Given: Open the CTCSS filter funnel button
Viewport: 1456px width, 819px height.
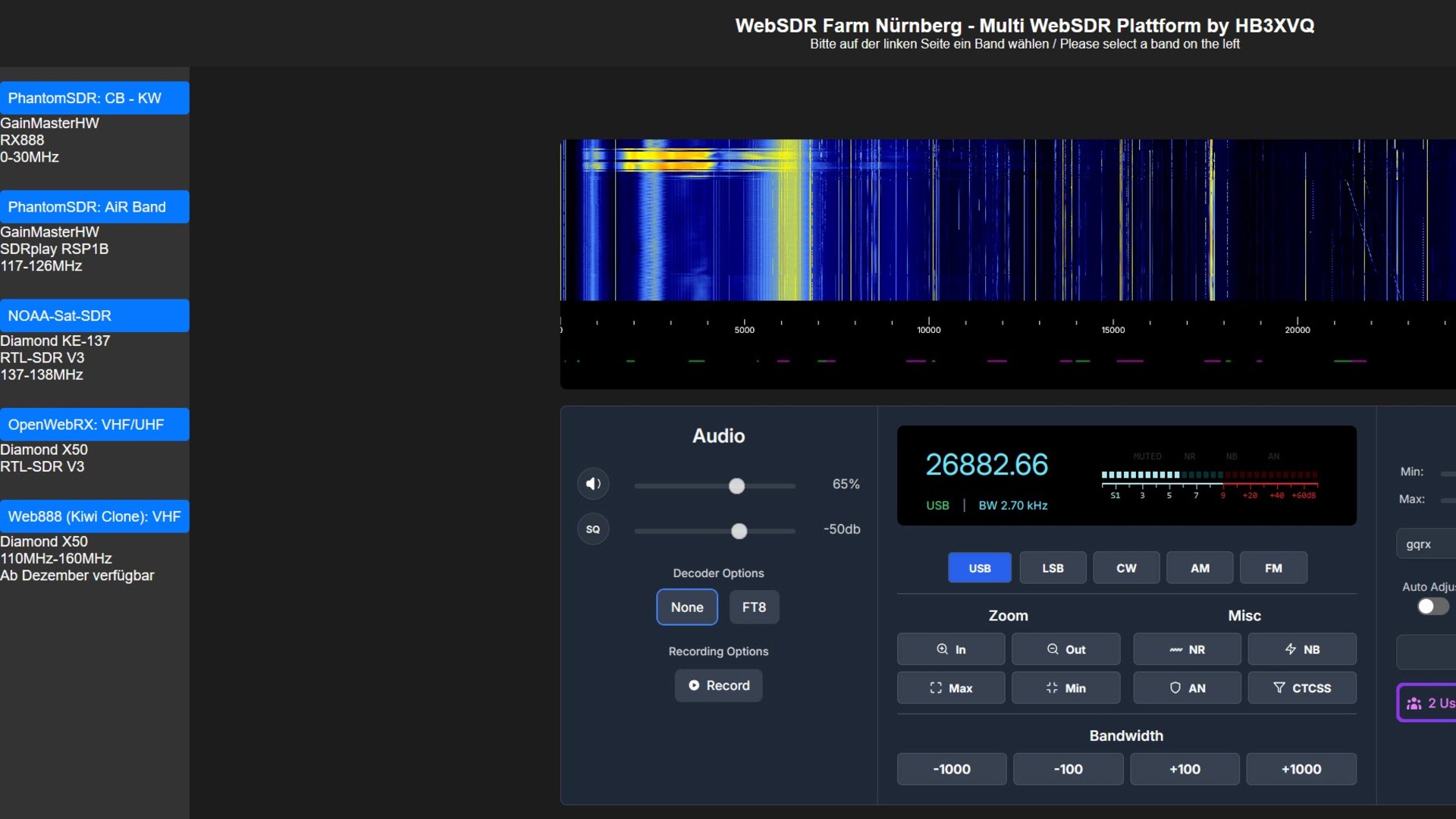Looking at the screenshot, I should click(x=1301, y=688).
